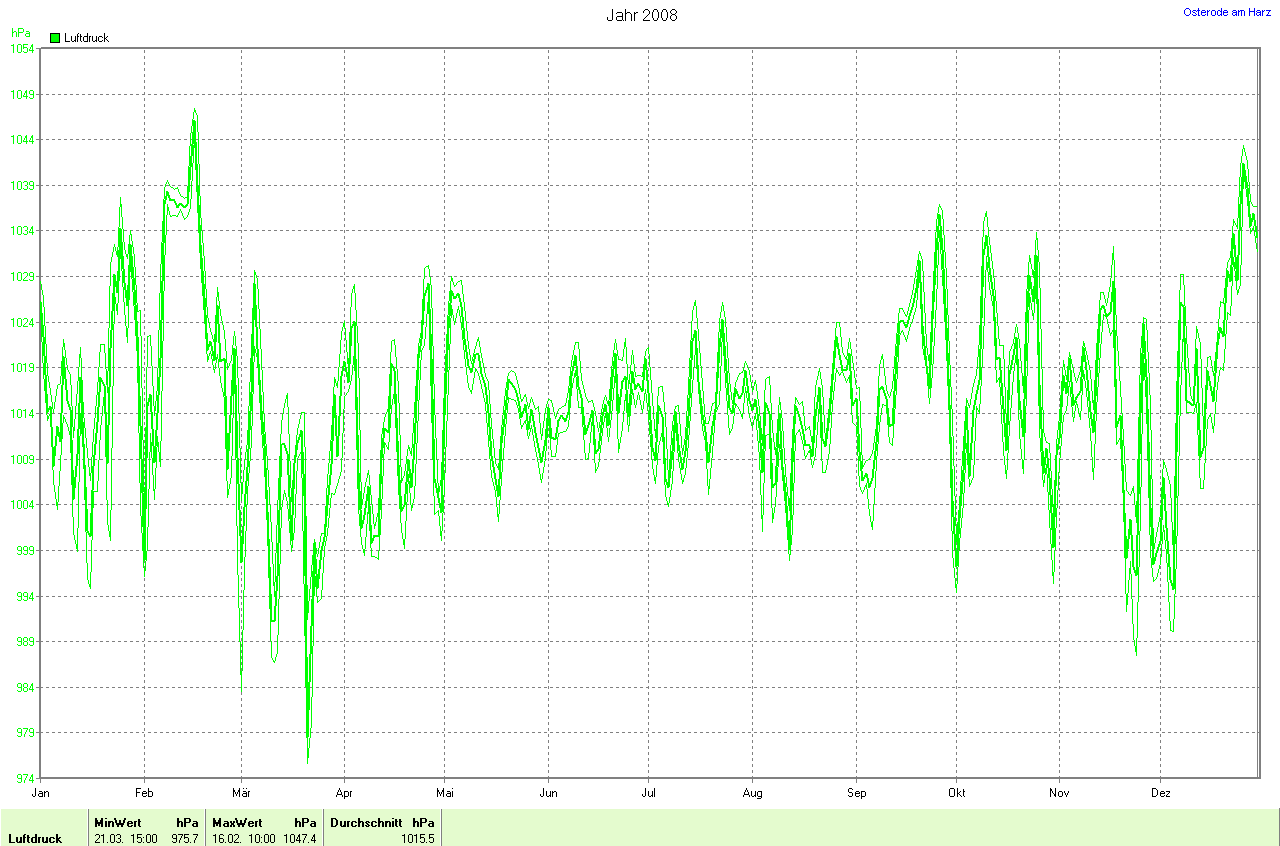The width and height of the screenshot is (1280, 846).
Task: Click the 1015.5 average value cell
Action: [x=417, y=839]
